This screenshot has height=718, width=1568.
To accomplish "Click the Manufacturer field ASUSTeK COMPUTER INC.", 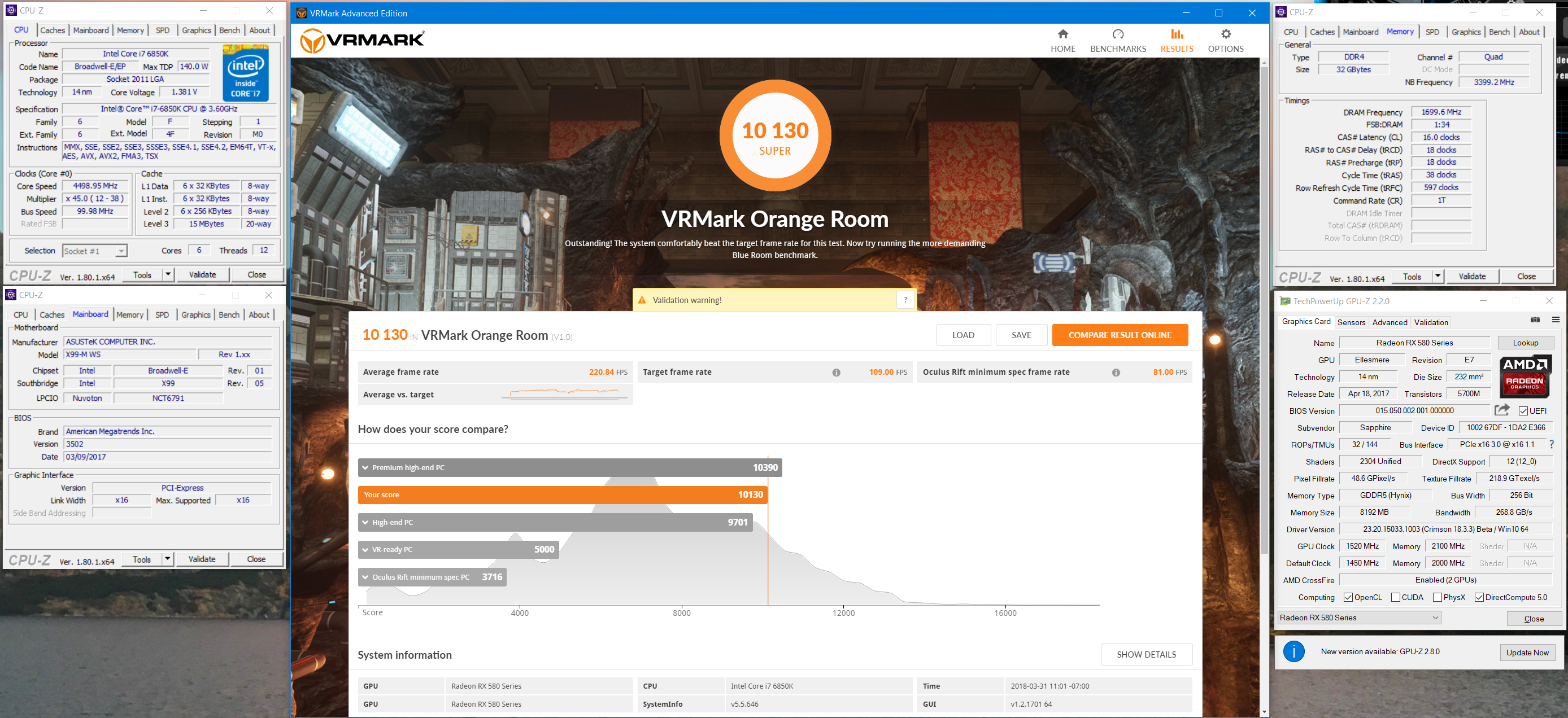I will 167,342.
